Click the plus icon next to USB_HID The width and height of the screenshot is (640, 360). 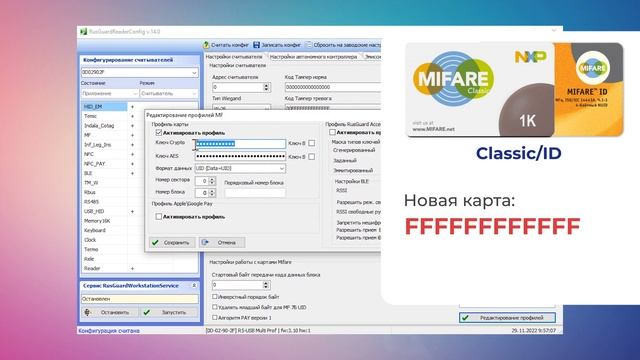132,211
